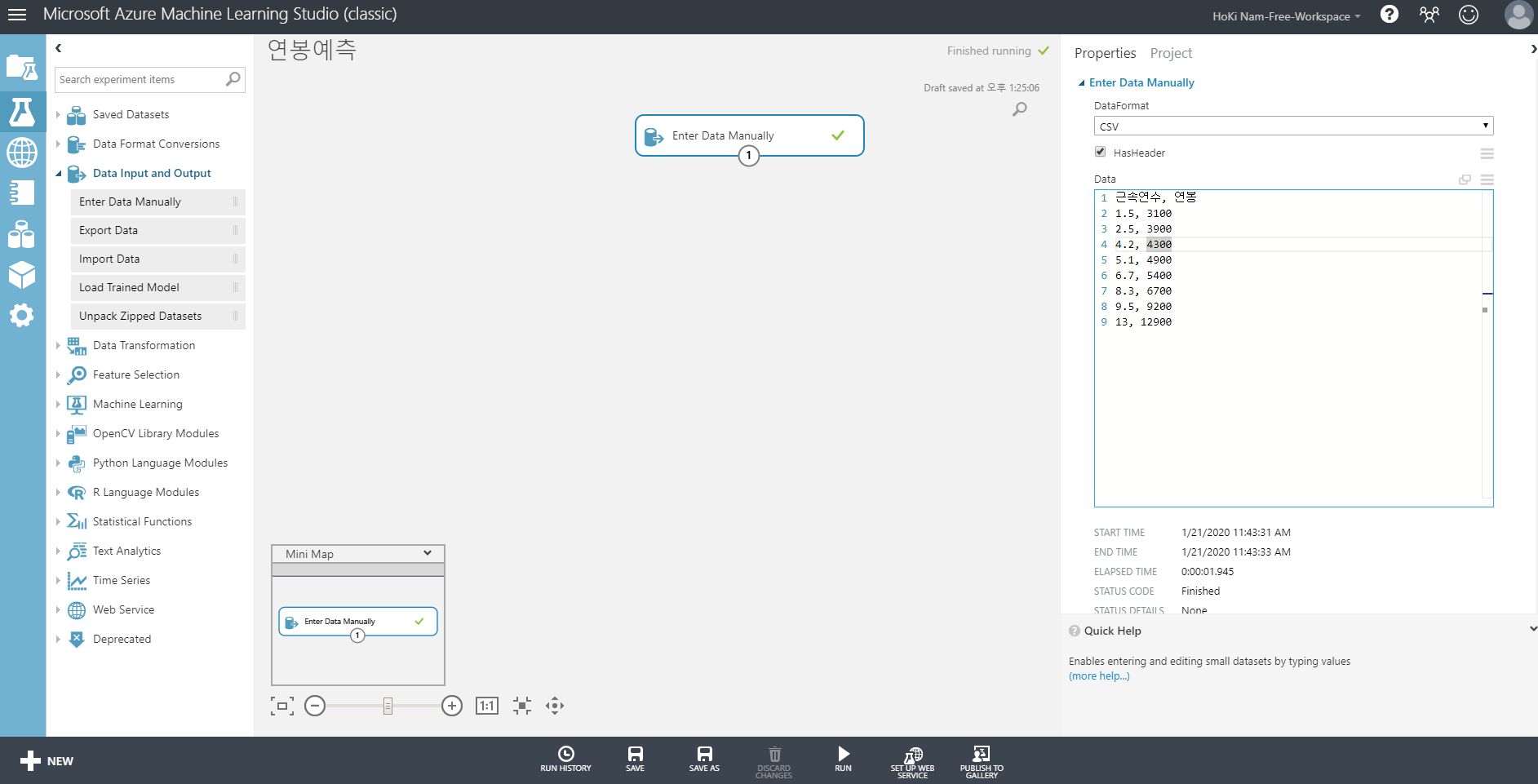Select the Experiments flask icon in sidebar
Image resolution: width=1538 pixels, height=784 pixels.
23,112
